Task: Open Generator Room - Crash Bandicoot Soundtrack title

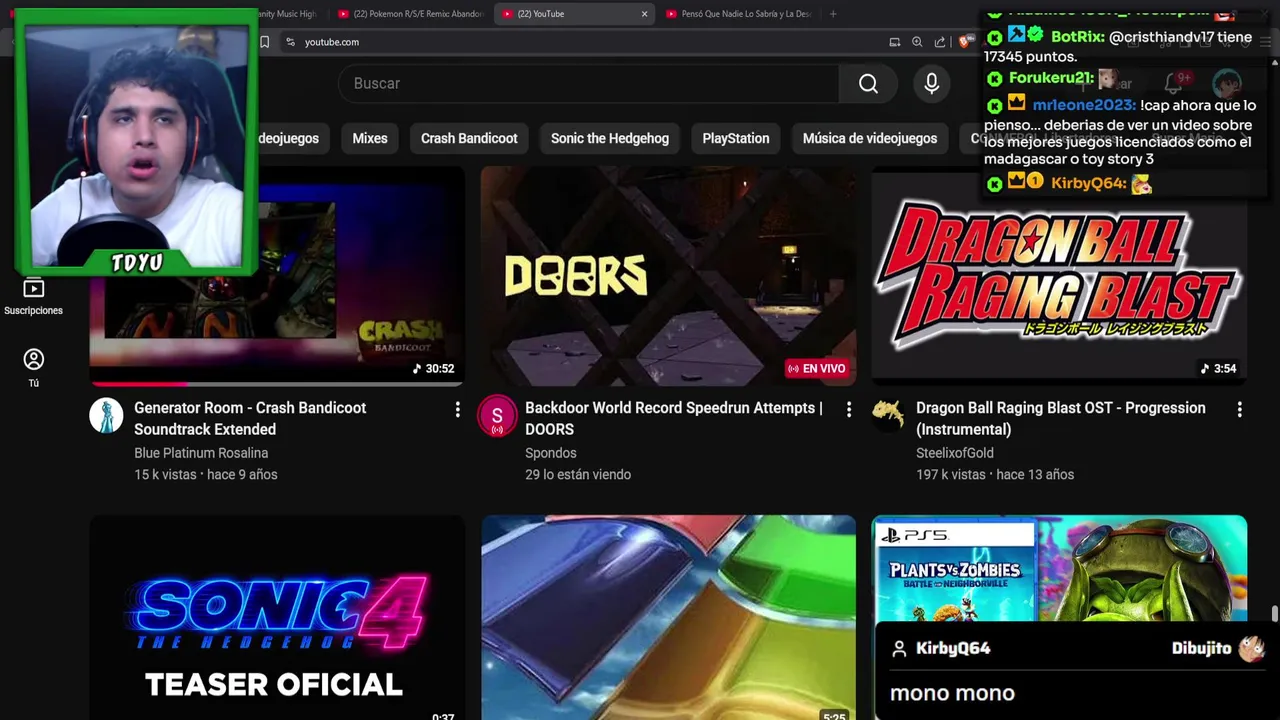Action: click(250, 419)
